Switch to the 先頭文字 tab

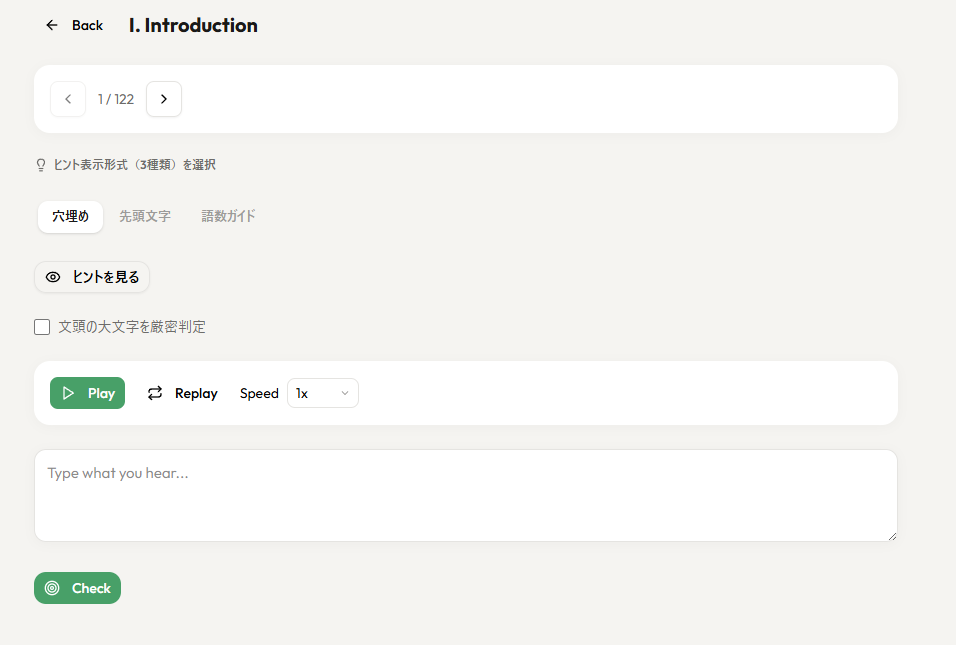click(x=145, y=216)
